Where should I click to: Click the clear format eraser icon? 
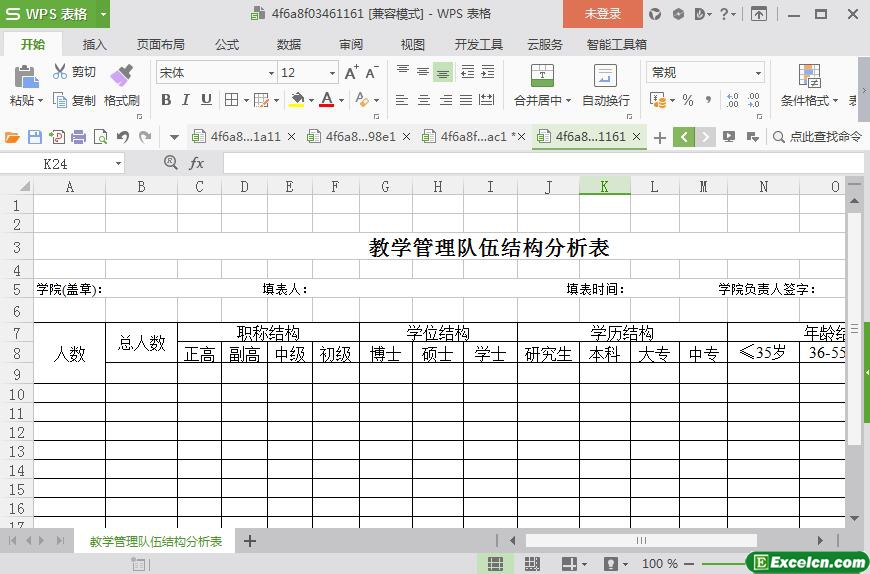coord(362,100)
